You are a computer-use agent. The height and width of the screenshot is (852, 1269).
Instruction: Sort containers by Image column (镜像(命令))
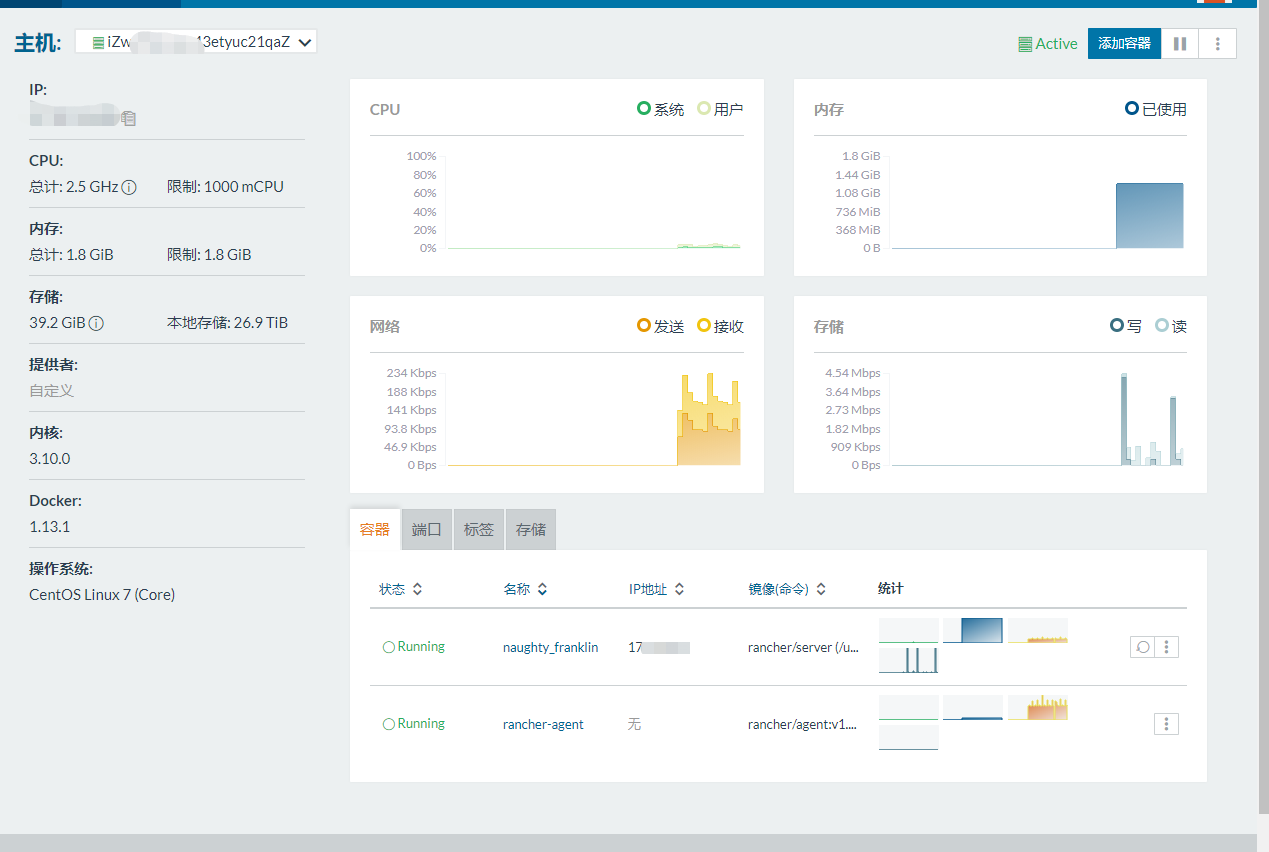787,589
